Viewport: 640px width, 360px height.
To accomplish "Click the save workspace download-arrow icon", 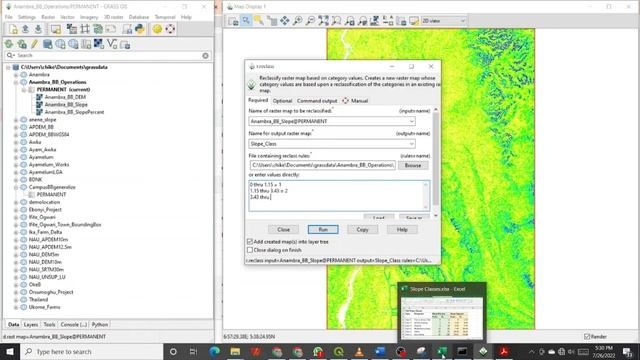I will [x=38, y=29].
